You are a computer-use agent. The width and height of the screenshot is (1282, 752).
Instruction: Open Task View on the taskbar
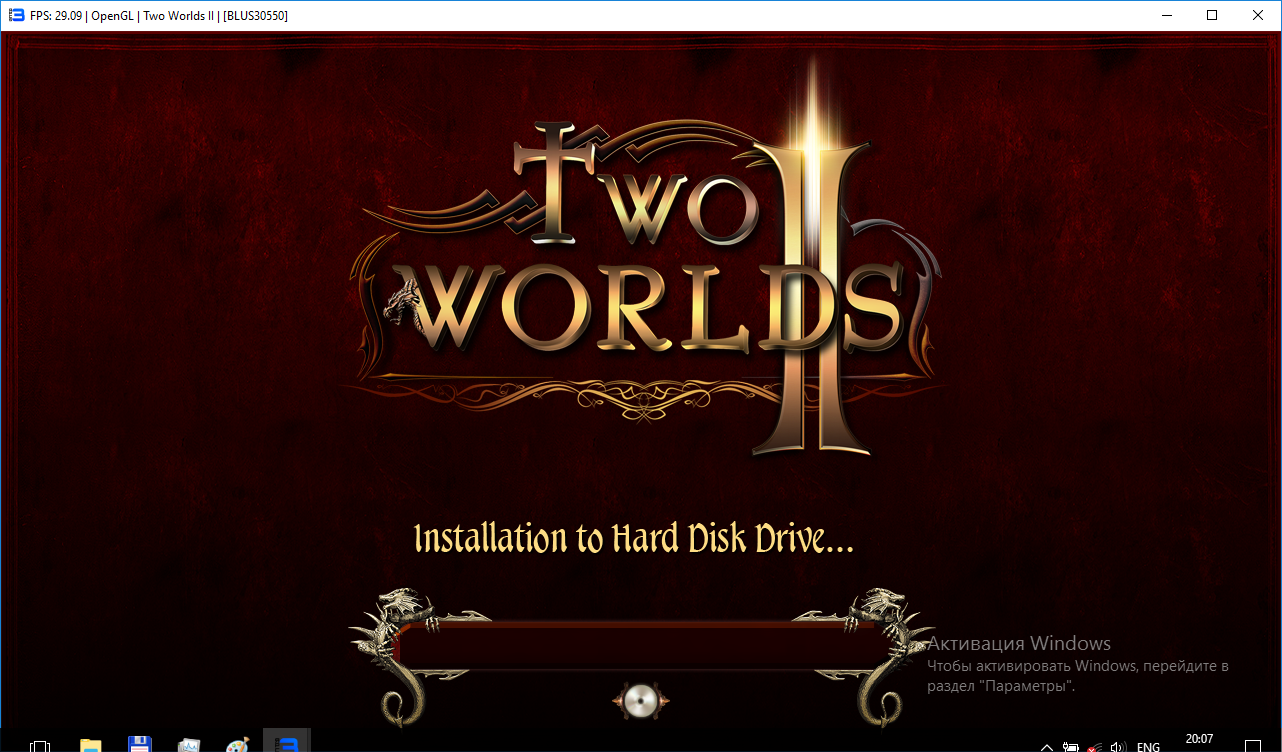click(40, 745)
